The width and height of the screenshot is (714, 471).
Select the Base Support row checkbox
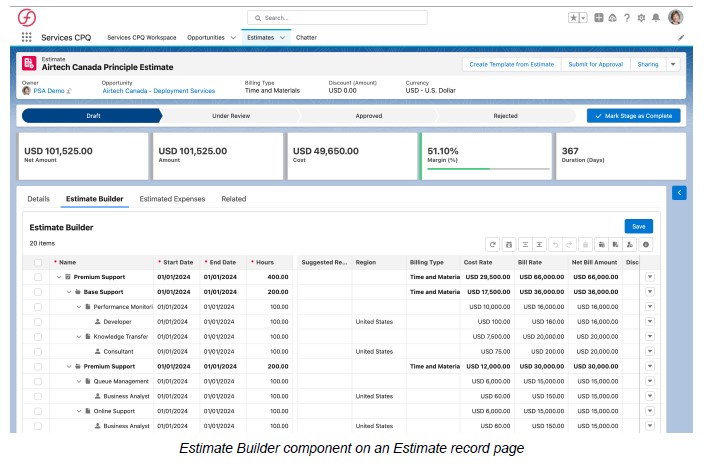coord(38,292)
